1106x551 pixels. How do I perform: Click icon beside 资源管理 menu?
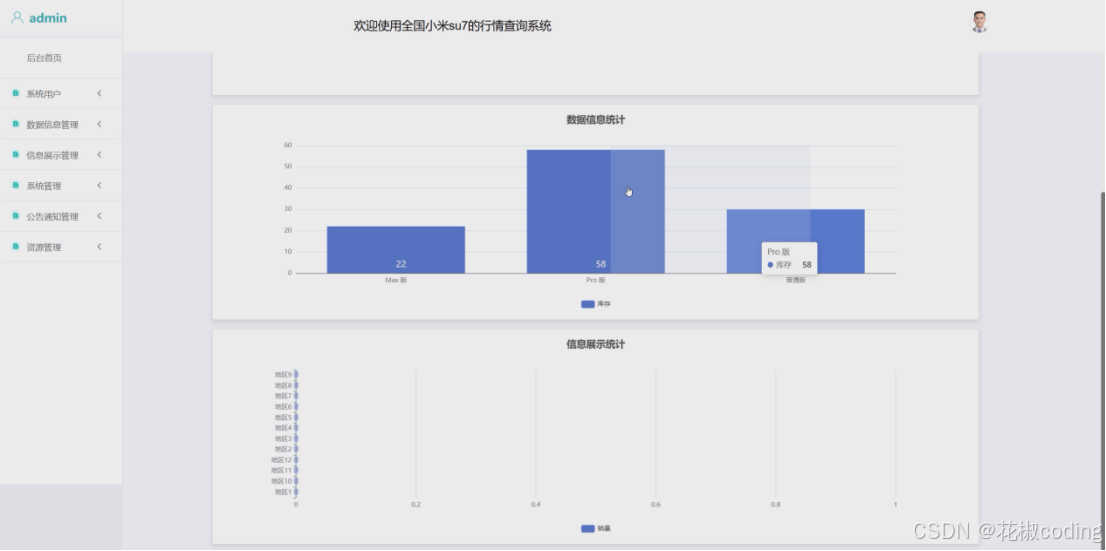coord(16,247)
